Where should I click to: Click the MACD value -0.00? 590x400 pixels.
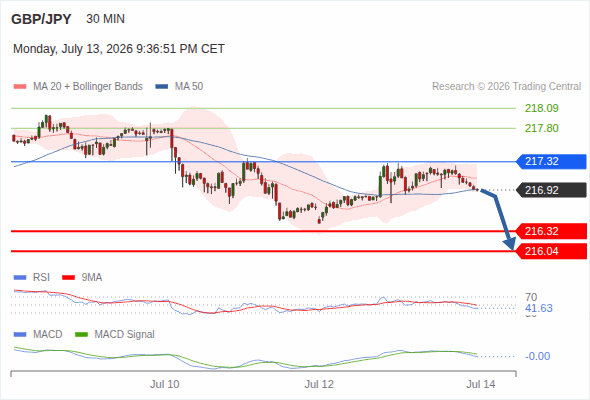537,356
